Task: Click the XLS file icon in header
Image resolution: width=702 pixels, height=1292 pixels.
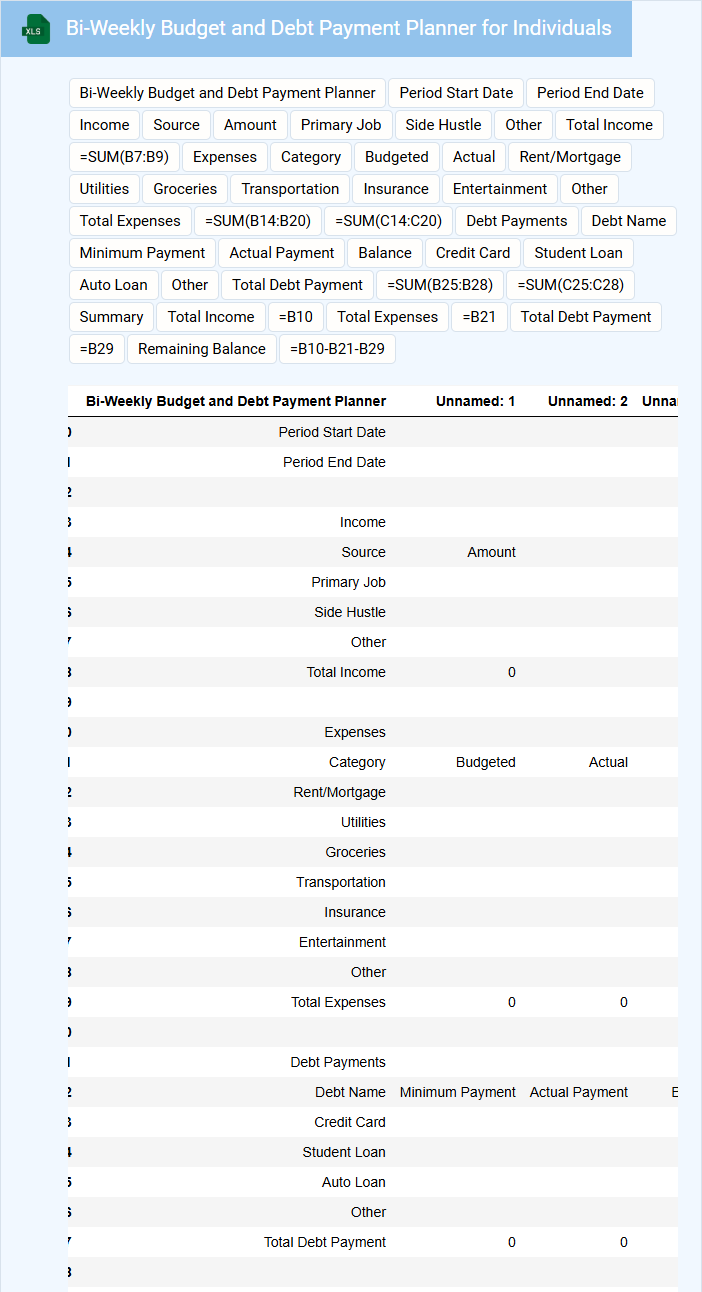Action: pos(37,30)
